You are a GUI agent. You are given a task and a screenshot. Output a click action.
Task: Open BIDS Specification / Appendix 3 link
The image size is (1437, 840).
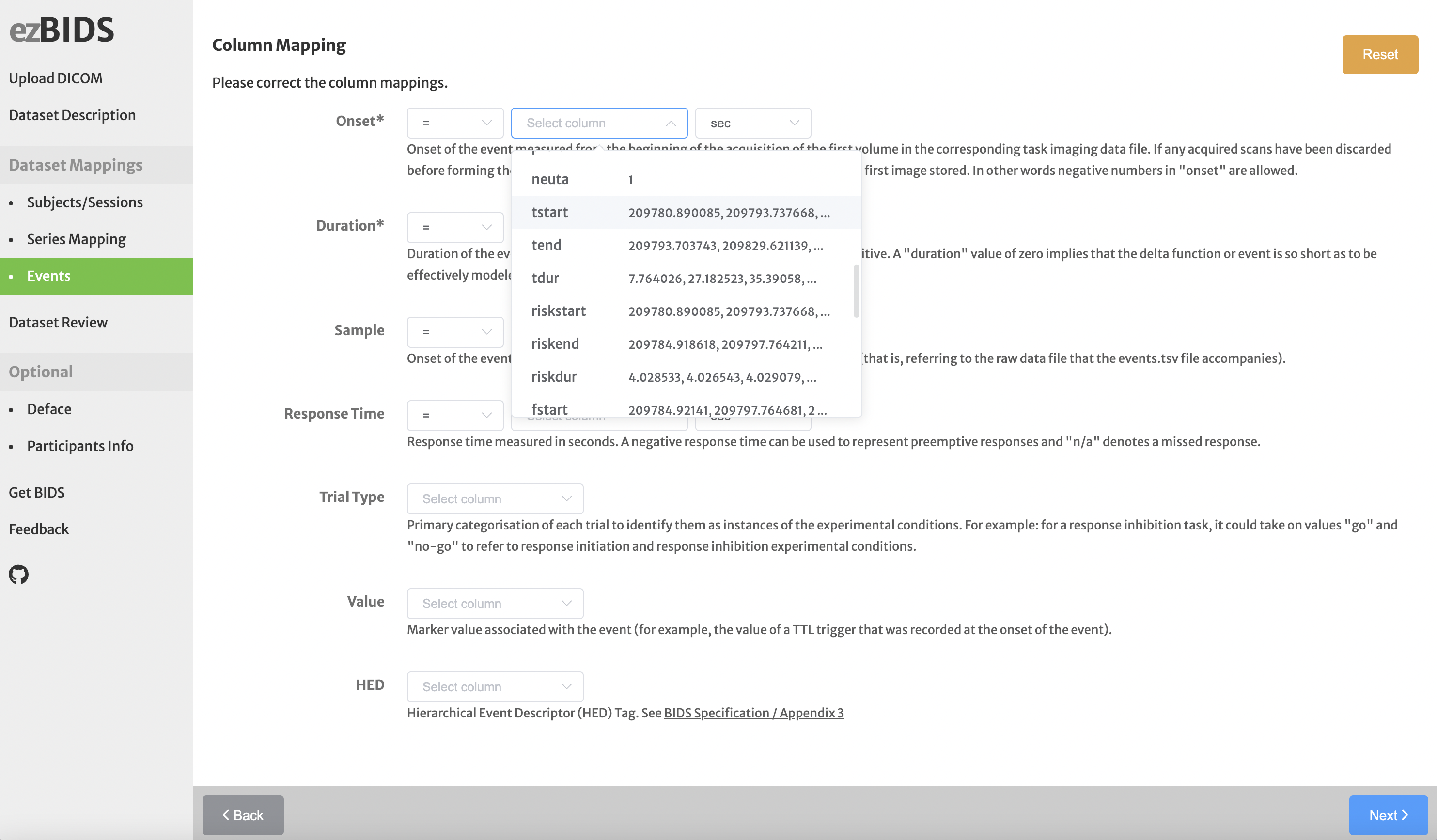(754, 713)
